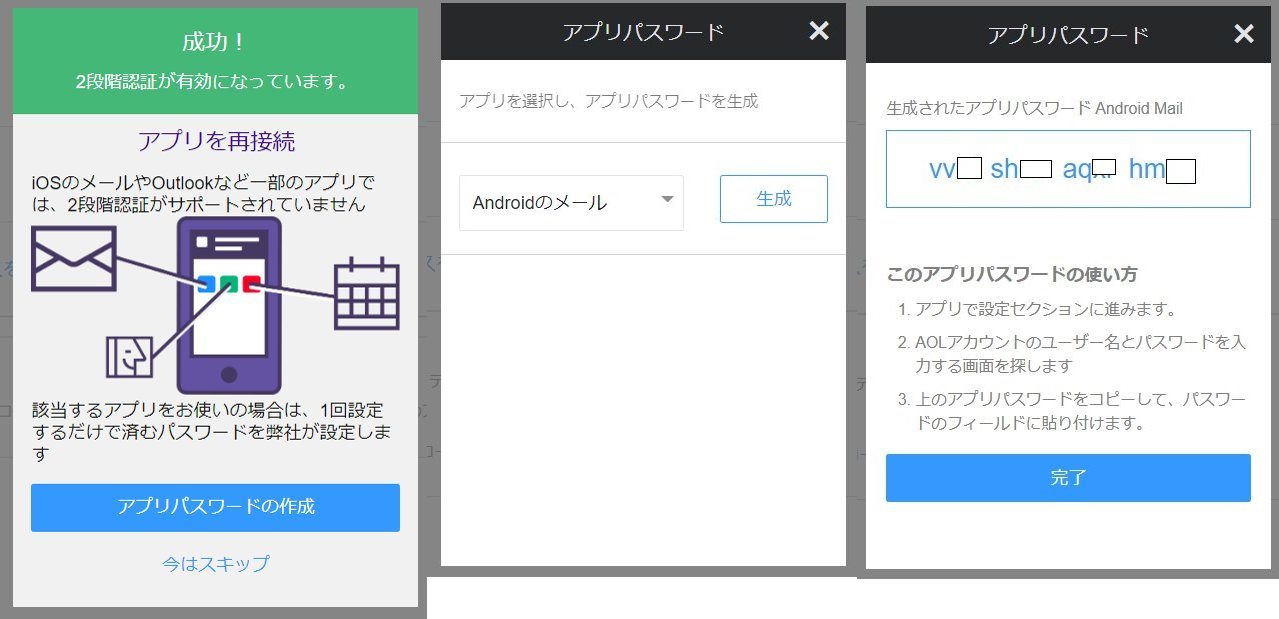Click the アプリパスワードの作成 button

click(215, 507)
